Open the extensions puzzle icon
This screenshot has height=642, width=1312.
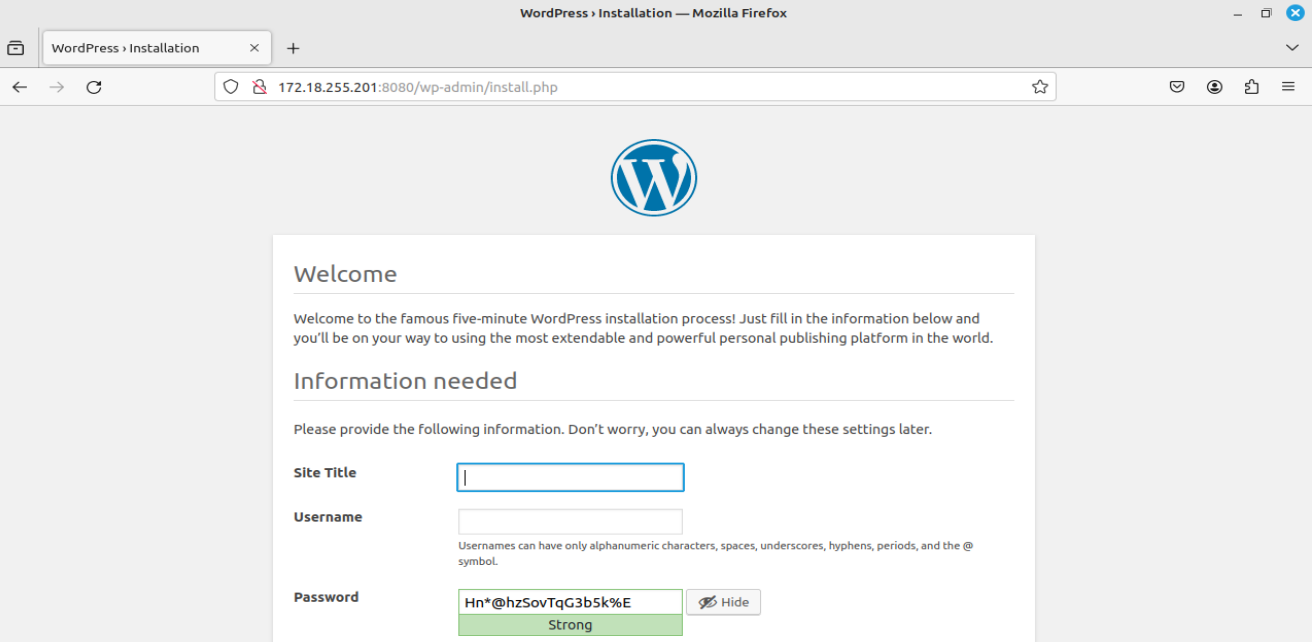(1252, 87)
